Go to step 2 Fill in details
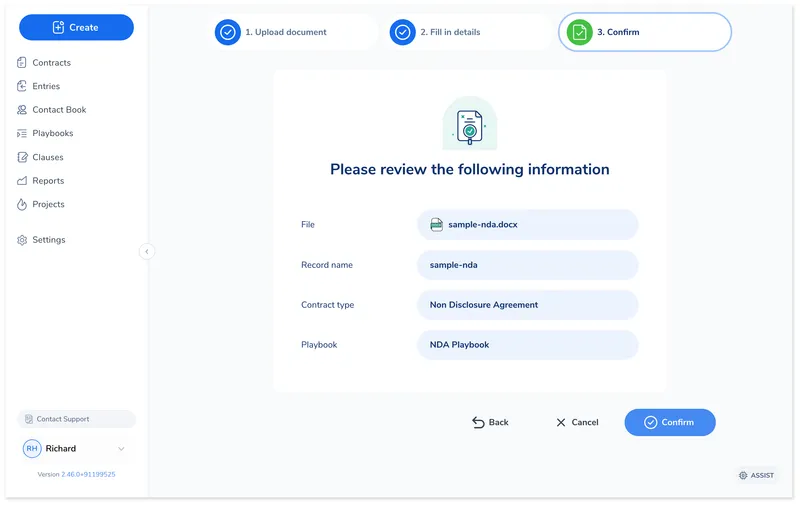This screenshot has width=800, height=505. (469, 32)
